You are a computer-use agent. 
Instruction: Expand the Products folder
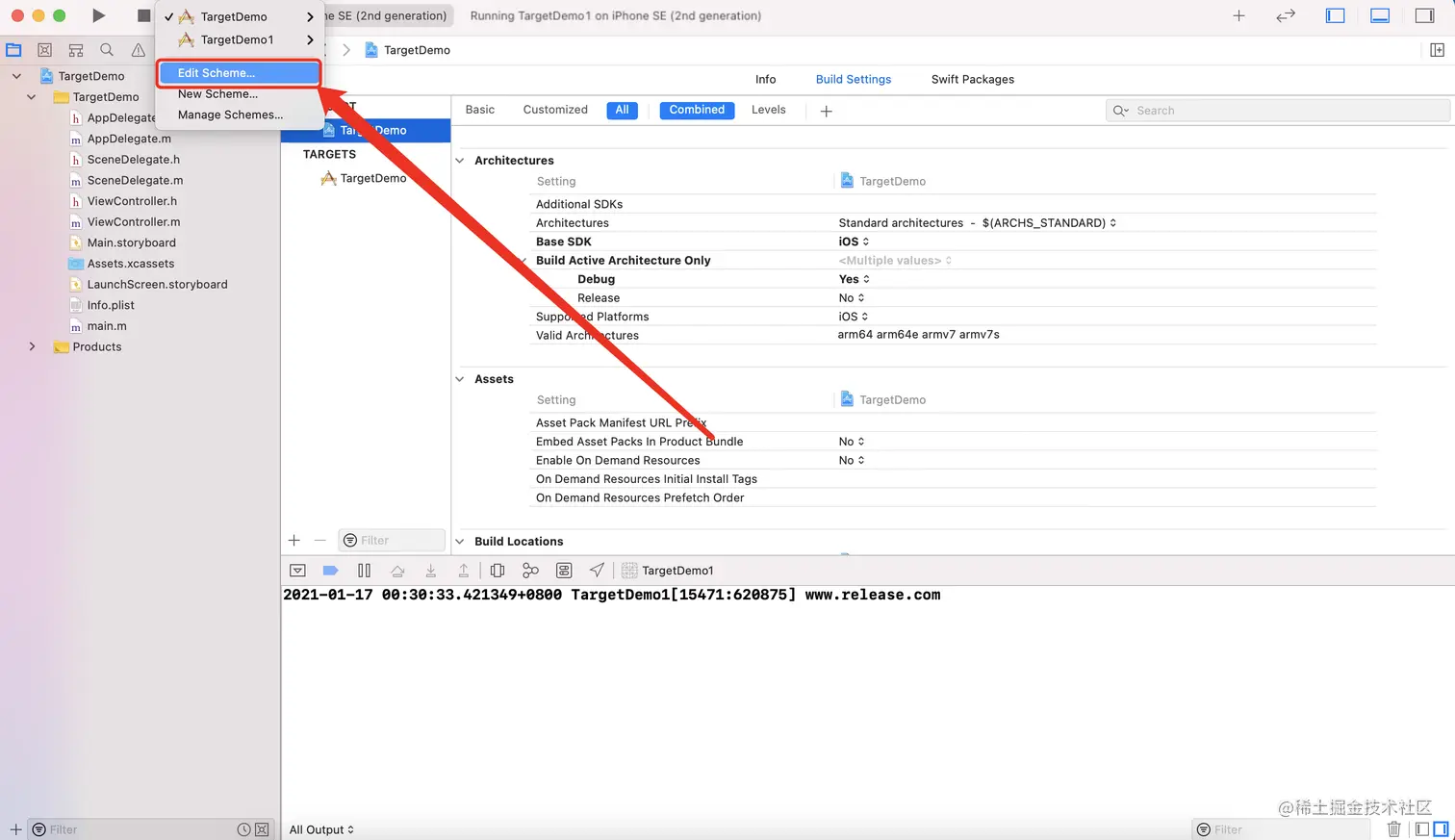tap(32, 347)
